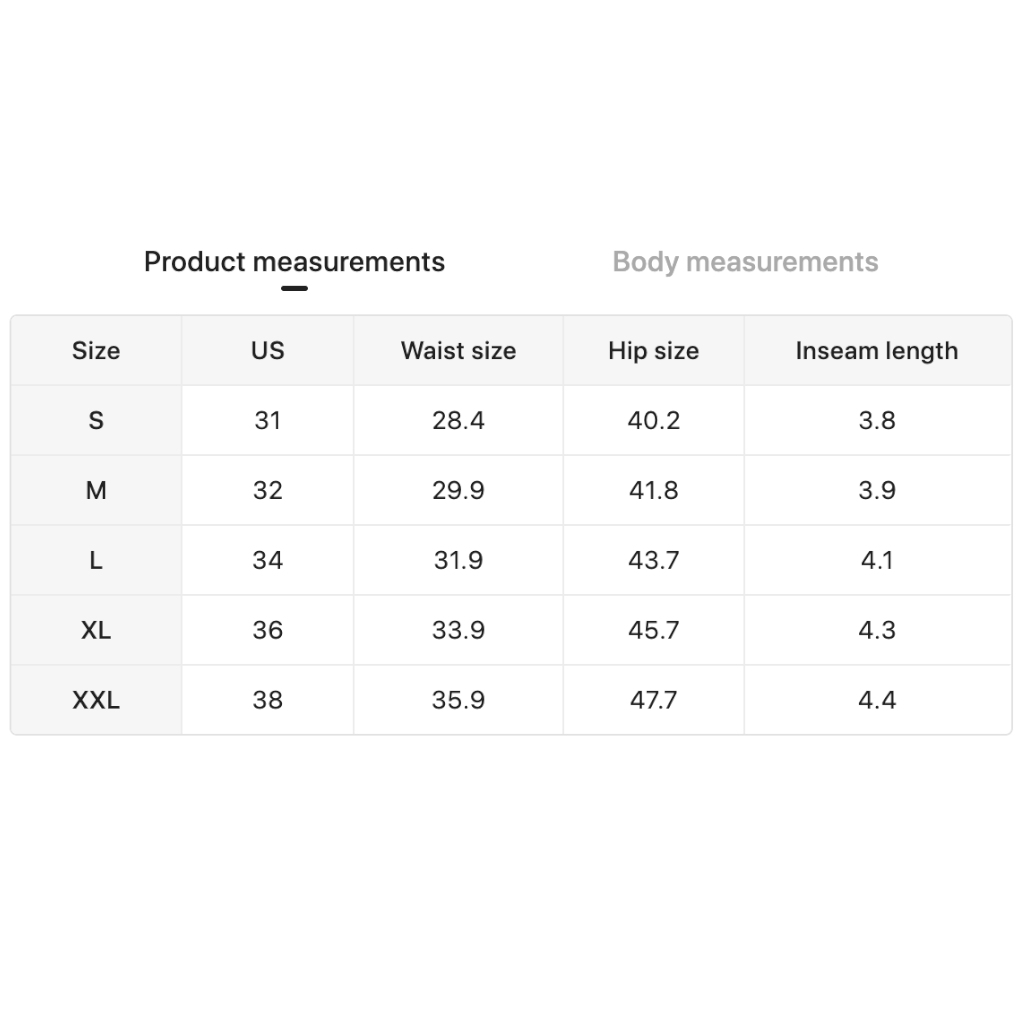Select the Product measurements tab
The height and width of the screenshot is (1024, 1024).
coord(294,262)
